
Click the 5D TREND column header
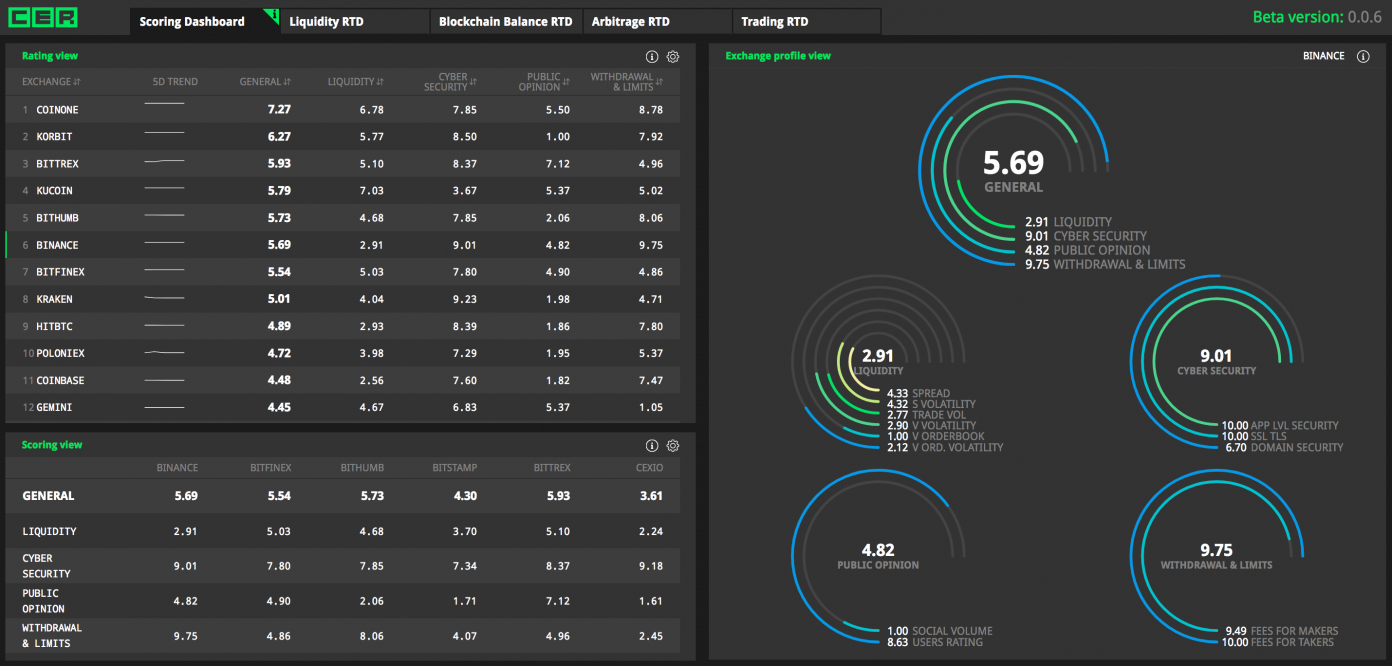[x=175, y=82]
